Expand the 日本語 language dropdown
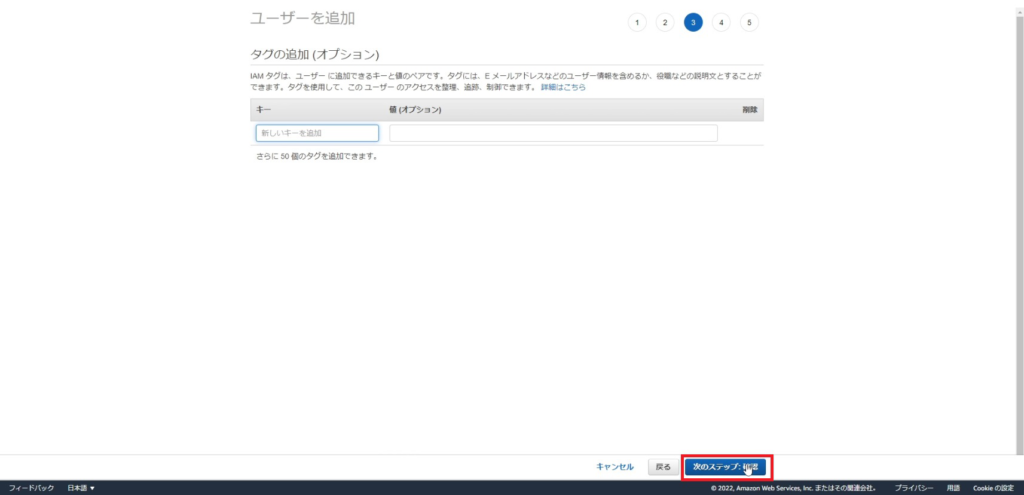Viewport: 1024px width, 495px height. click(81, 488)
